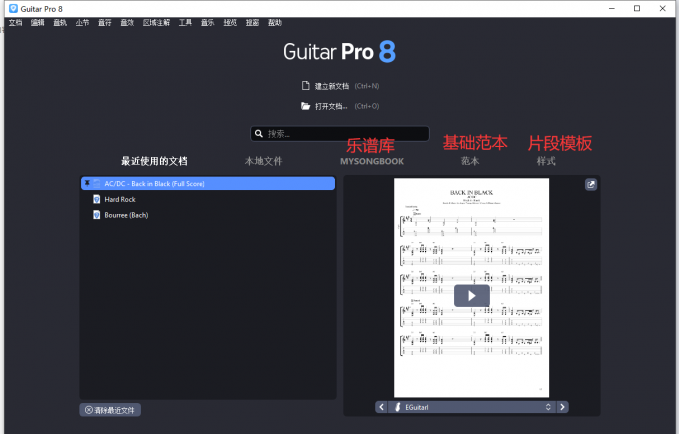Switch to the 本地文件 tab
The image size is (679, 434).
pyautogui.click(x=263, y=161)
